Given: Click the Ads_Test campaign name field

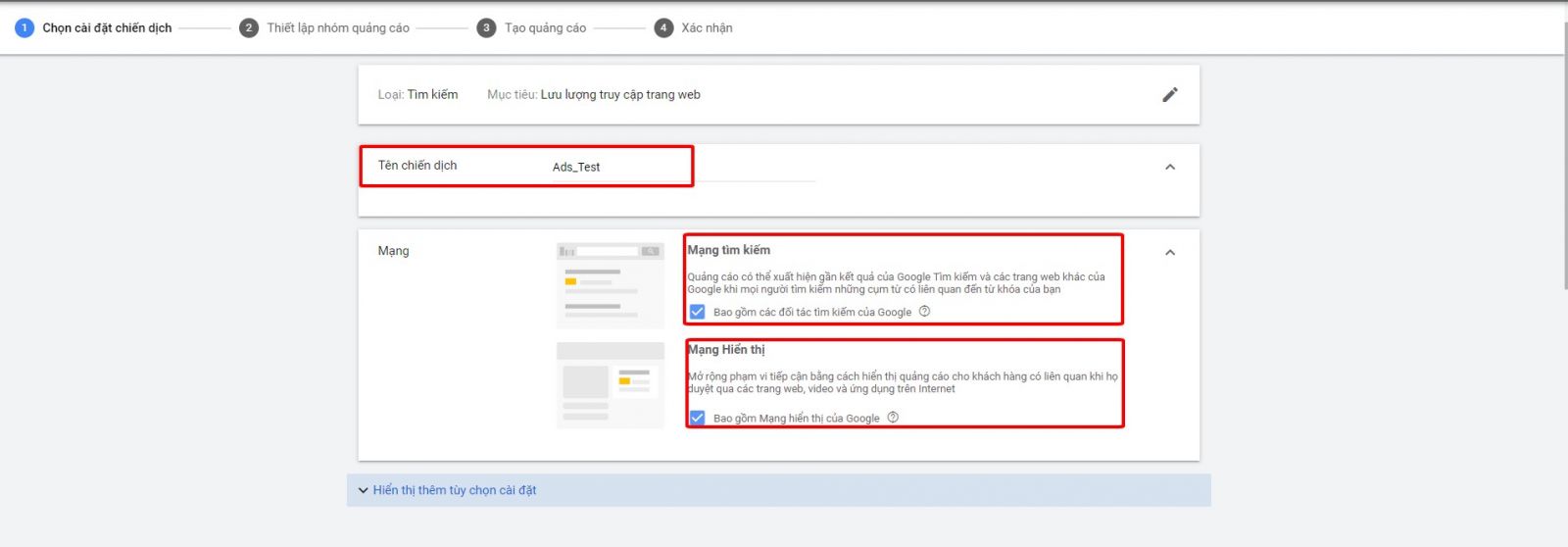Looking at the screenshot, I should click(683, 167).
